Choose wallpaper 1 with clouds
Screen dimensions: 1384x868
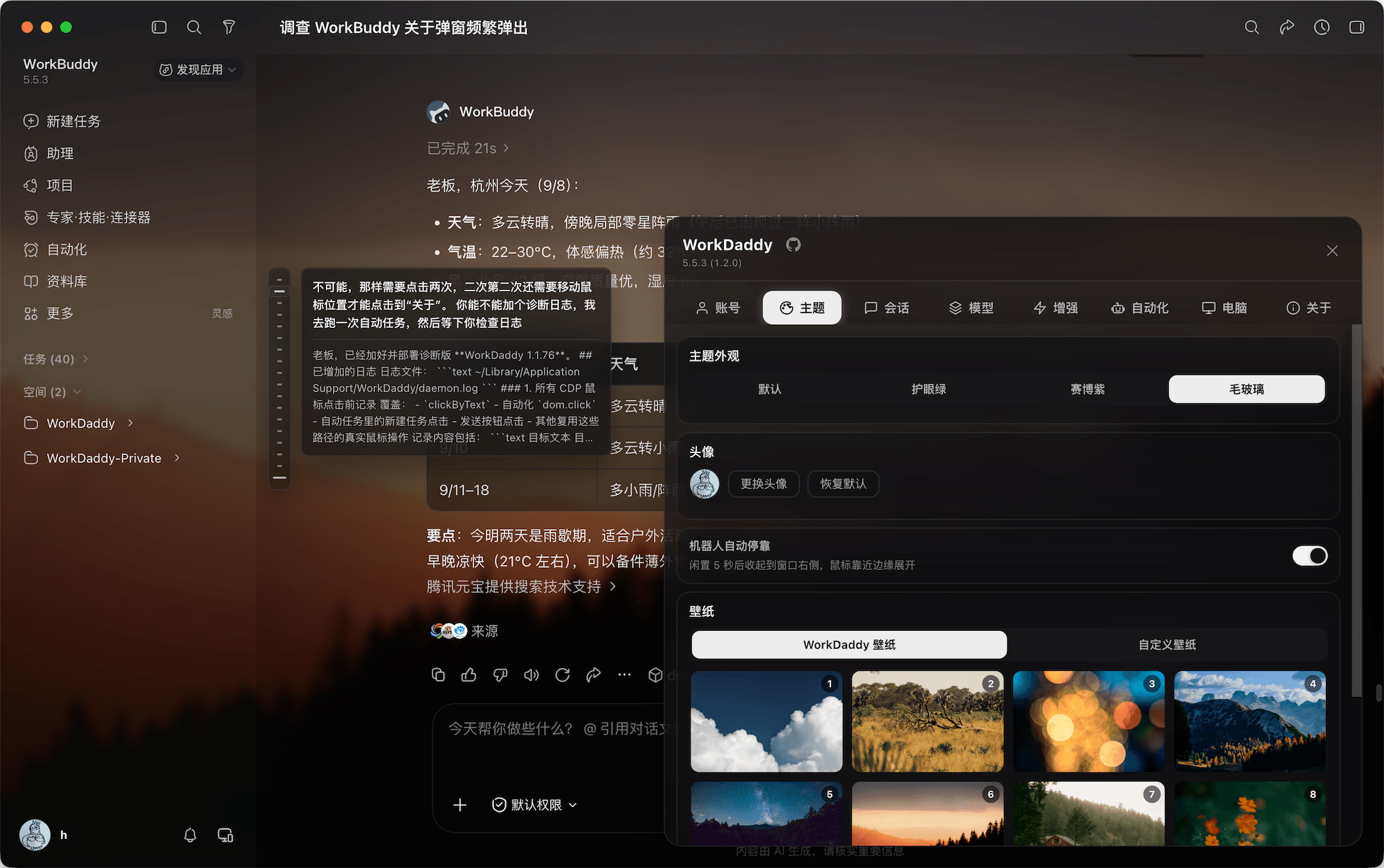click(x=767, y=721)
